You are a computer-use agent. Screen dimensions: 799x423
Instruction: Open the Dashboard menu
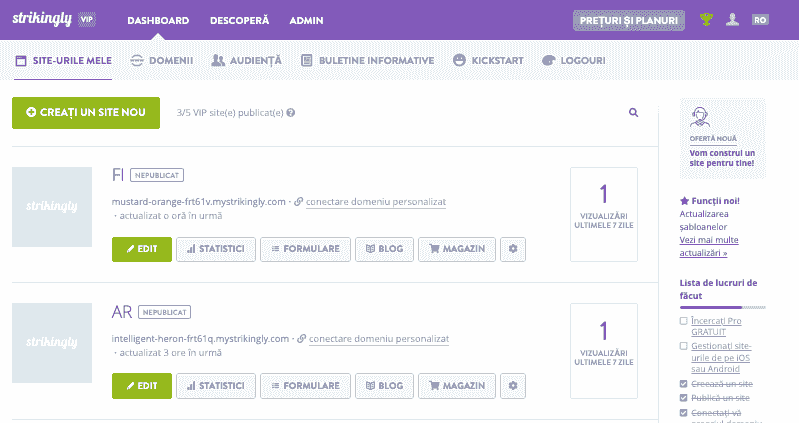[158, 20]
